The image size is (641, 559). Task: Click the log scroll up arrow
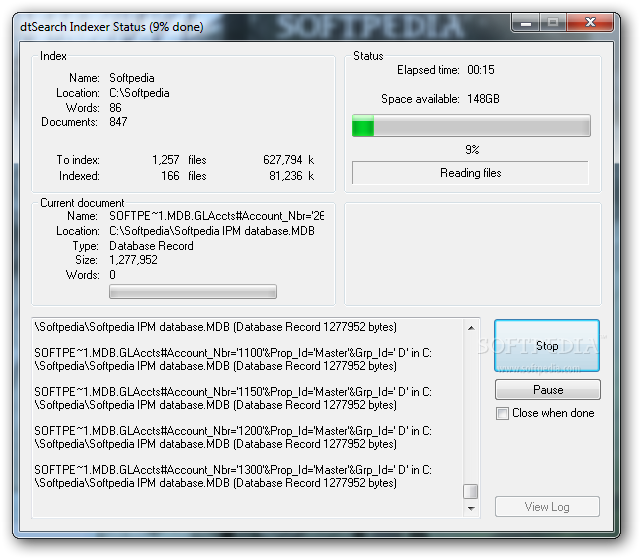[471, 328]
